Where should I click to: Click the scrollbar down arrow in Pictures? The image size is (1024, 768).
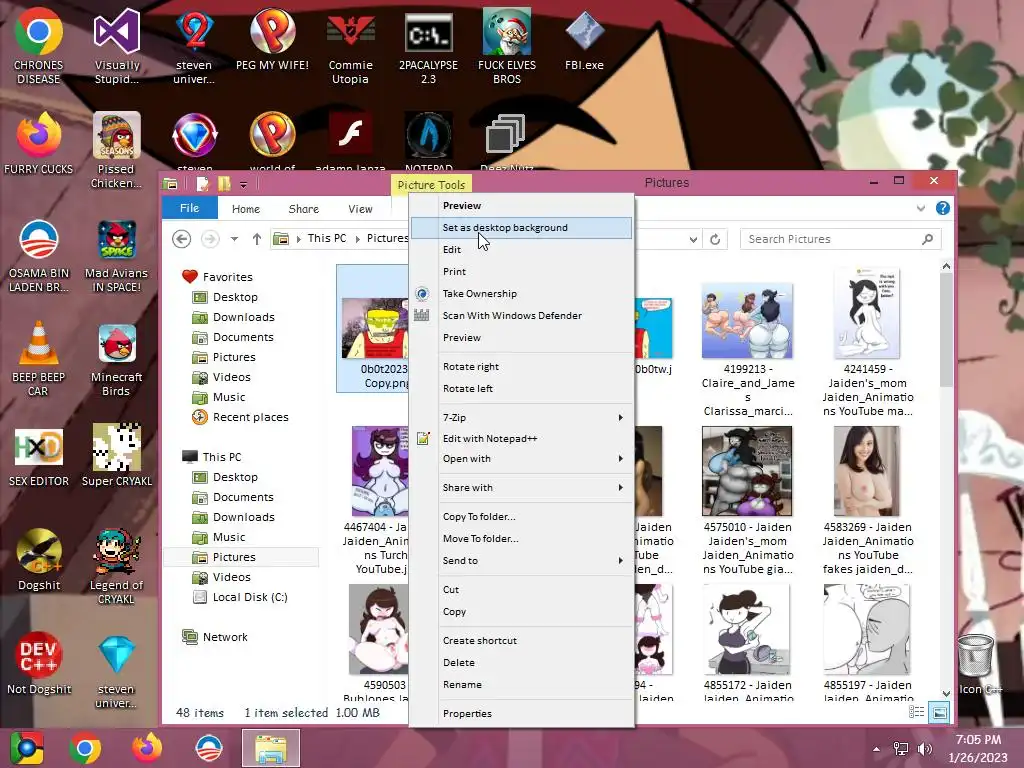[946, 693]
